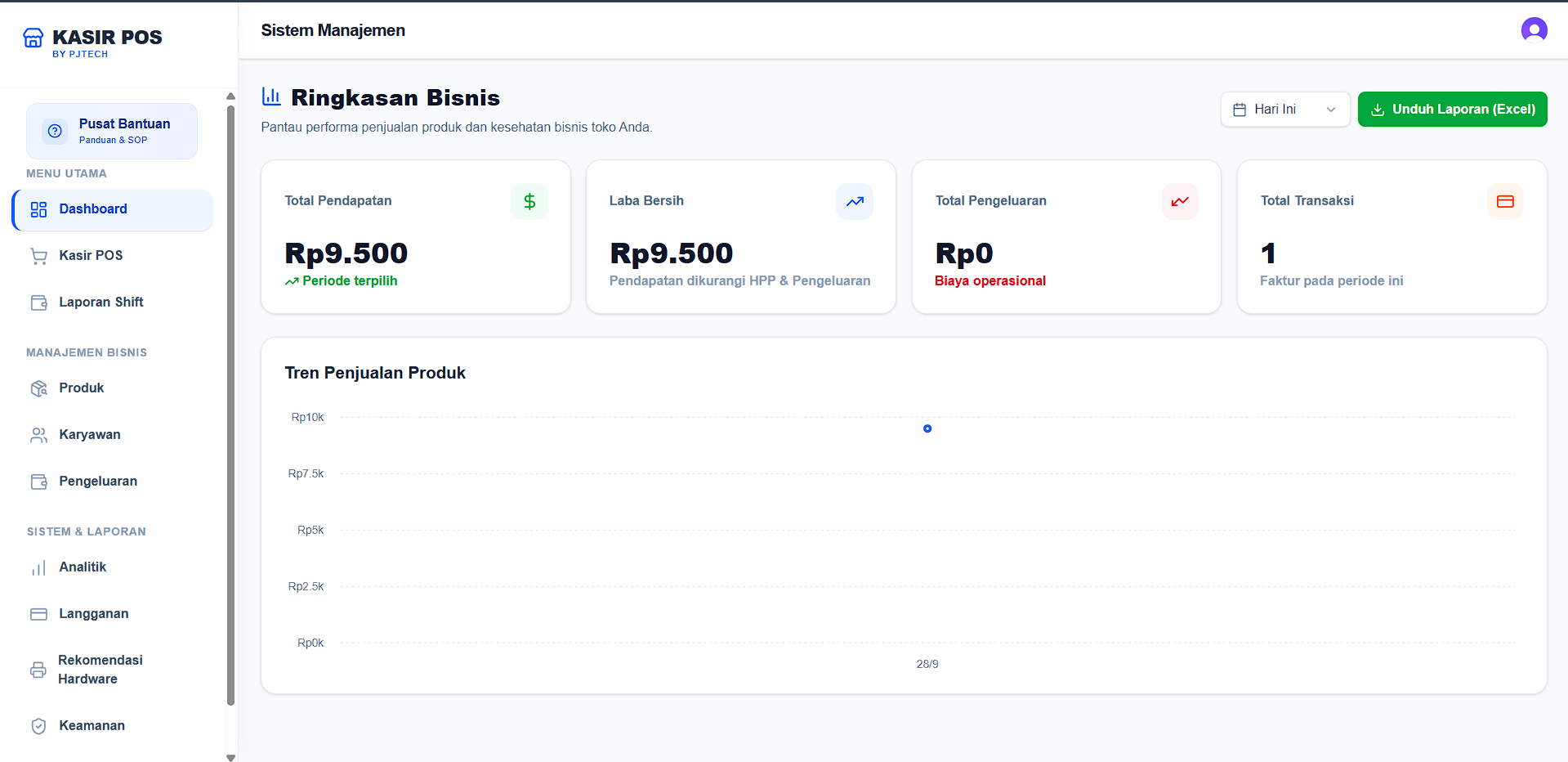Click the Pusat Bantuan question mark icon
This screenshot has width=1568, height=762.
(x=55, y=131)
